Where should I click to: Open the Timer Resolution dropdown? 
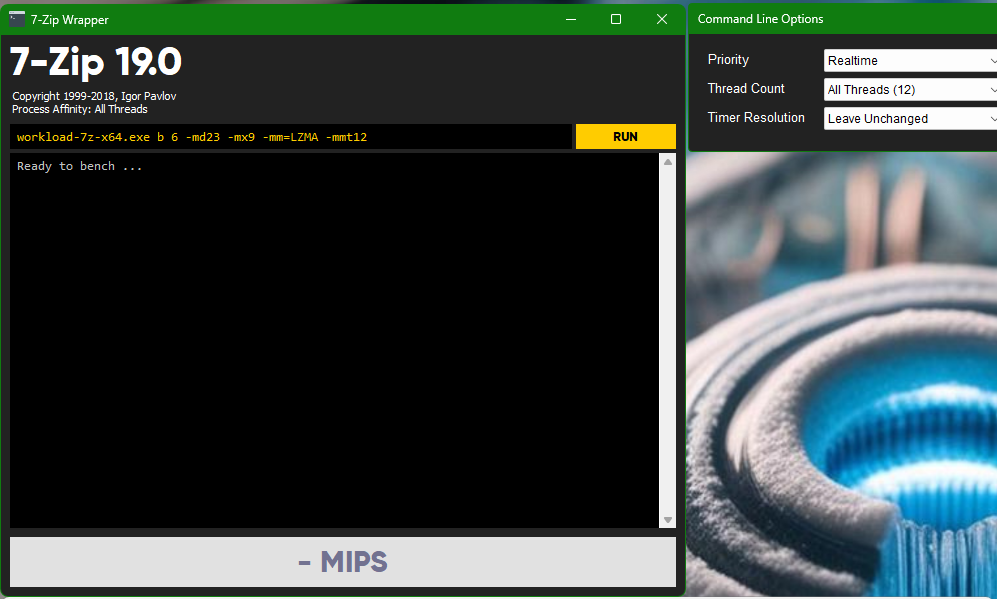pyautogui.click(x=910, y=119)
